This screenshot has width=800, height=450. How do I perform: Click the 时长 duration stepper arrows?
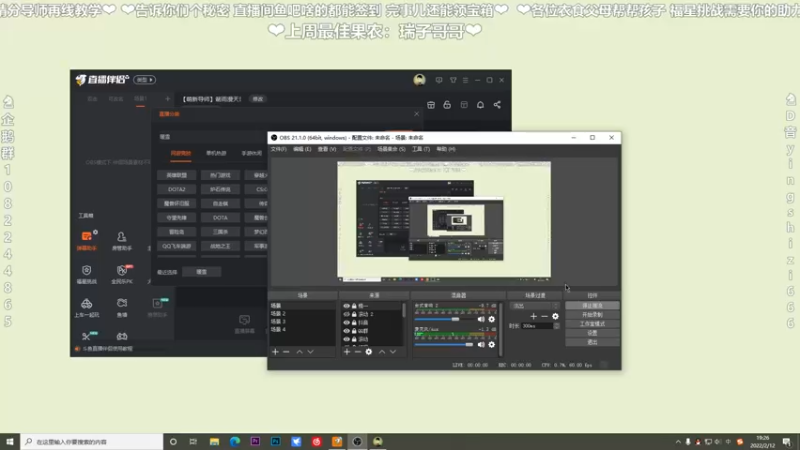tap(557, 326)
